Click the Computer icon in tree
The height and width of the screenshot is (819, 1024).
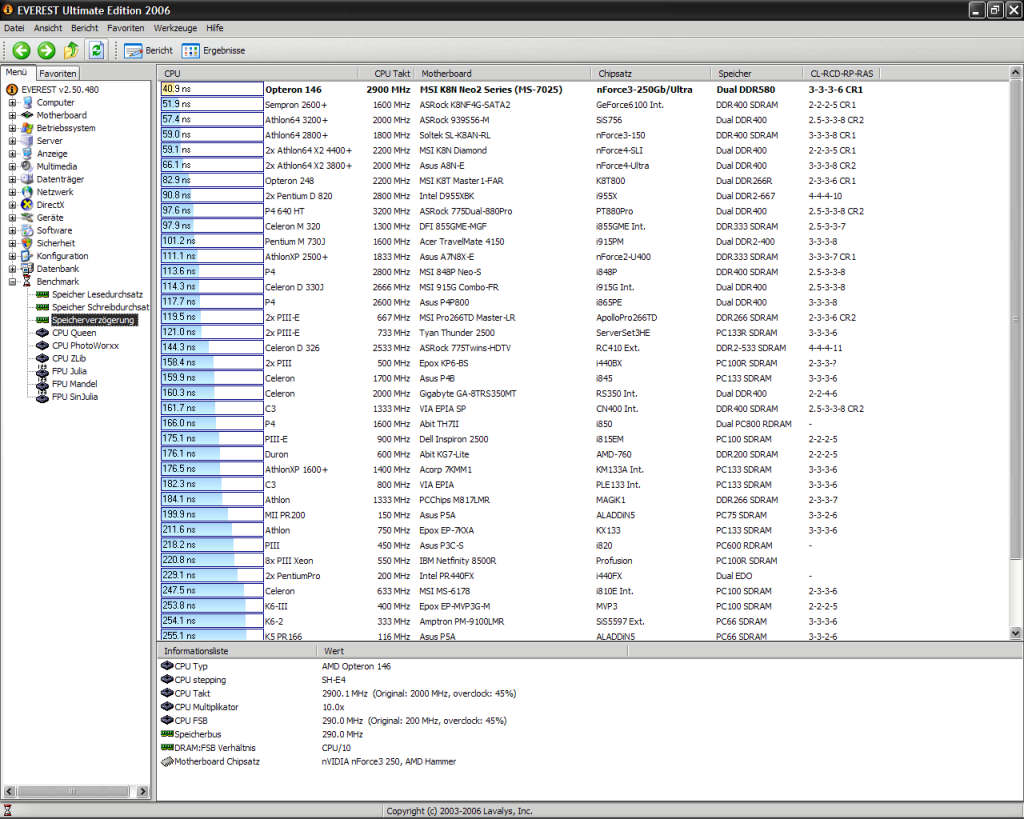coord(27,103)
